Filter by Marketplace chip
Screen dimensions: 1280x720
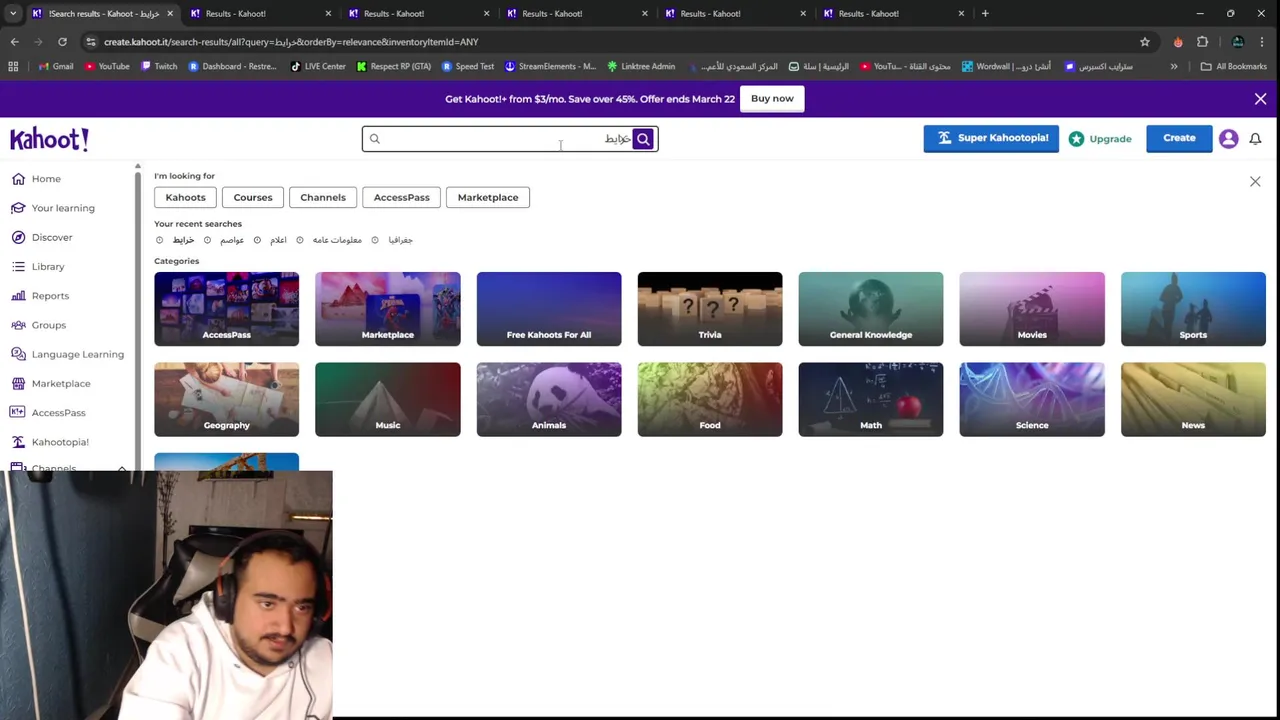point(488,197)
